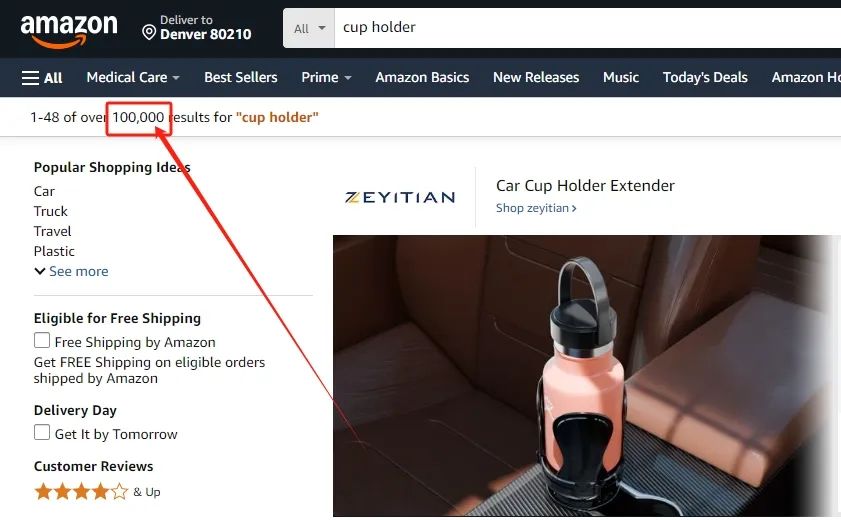Expand See more shopping ideas
Screen dimensions: 841x520
point(71,271)
